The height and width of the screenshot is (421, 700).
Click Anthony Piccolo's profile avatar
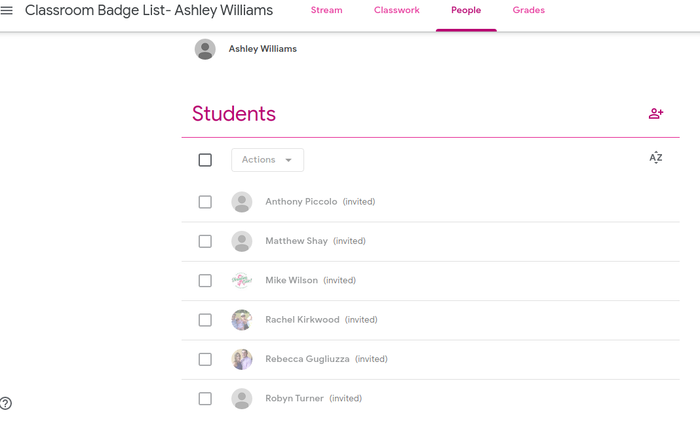point(242,202)
